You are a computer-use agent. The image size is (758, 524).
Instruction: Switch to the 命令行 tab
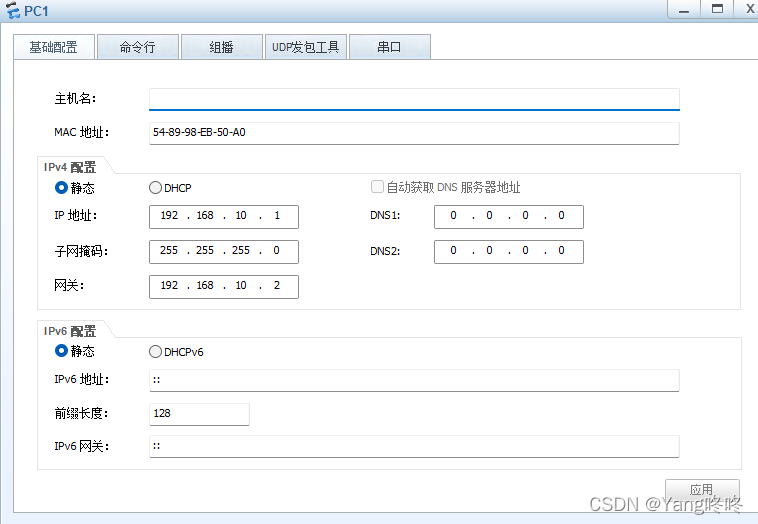[137, 47]
